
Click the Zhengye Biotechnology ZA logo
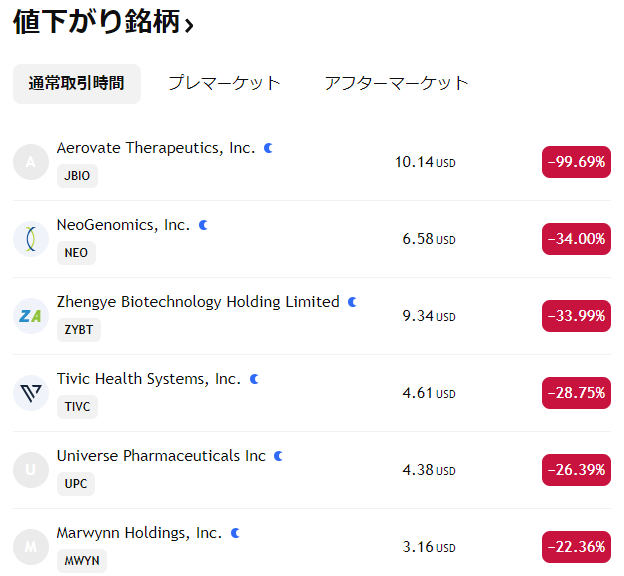click(31, 316)
